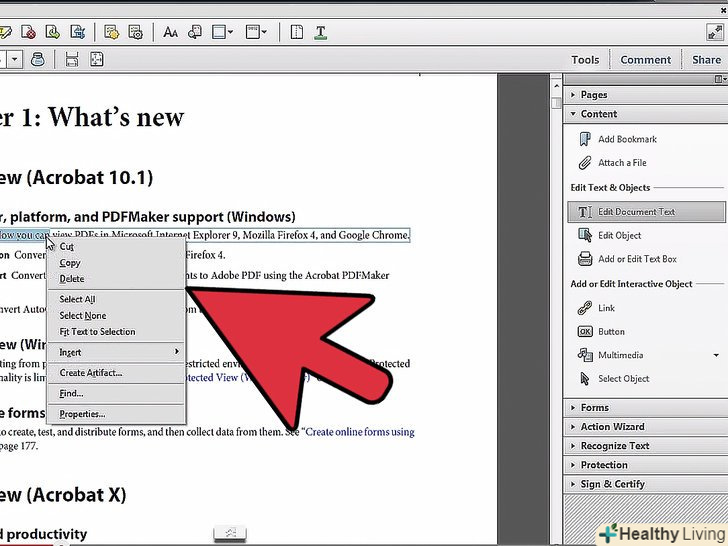The height and width of the screenshot is (546, 728).
Task: Select the Edit Object tool
Action: tap(610, 235)
